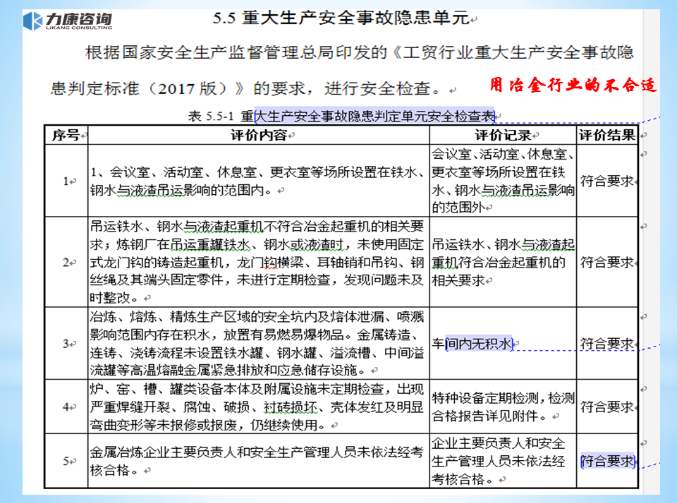Image resolution: width=677 pixels, height=503 pixels.
Task: Click highlighted 符合要求 result in row 5
Action: point(607,461)
